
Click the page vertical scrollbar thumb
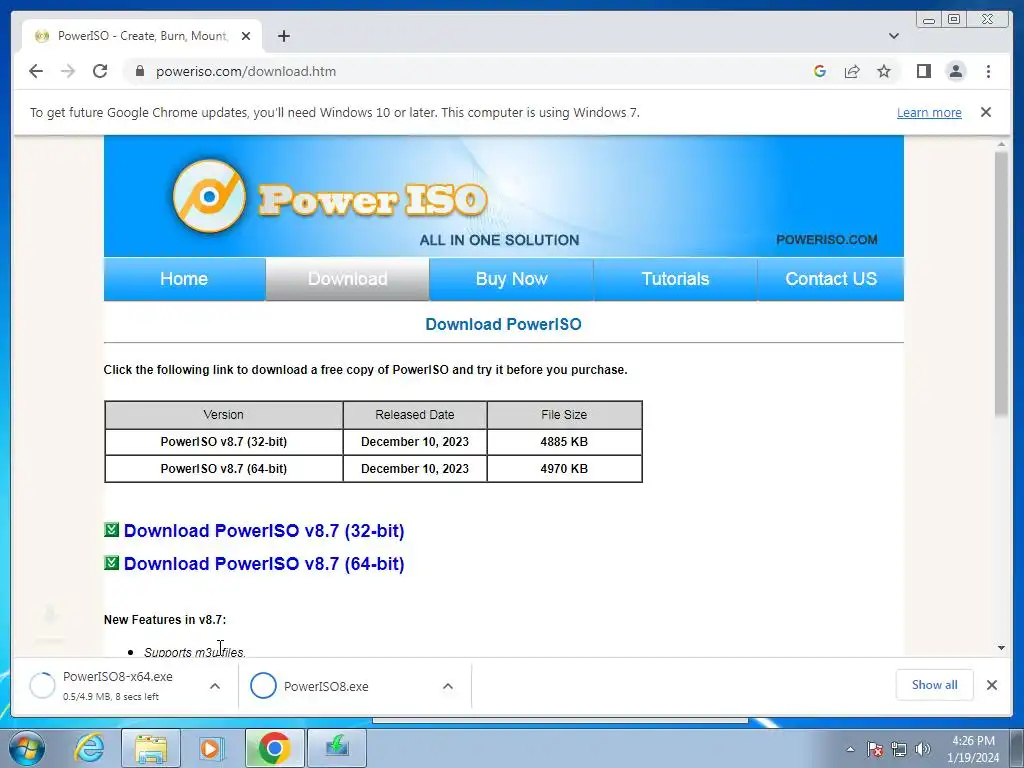click(1001, 283)
